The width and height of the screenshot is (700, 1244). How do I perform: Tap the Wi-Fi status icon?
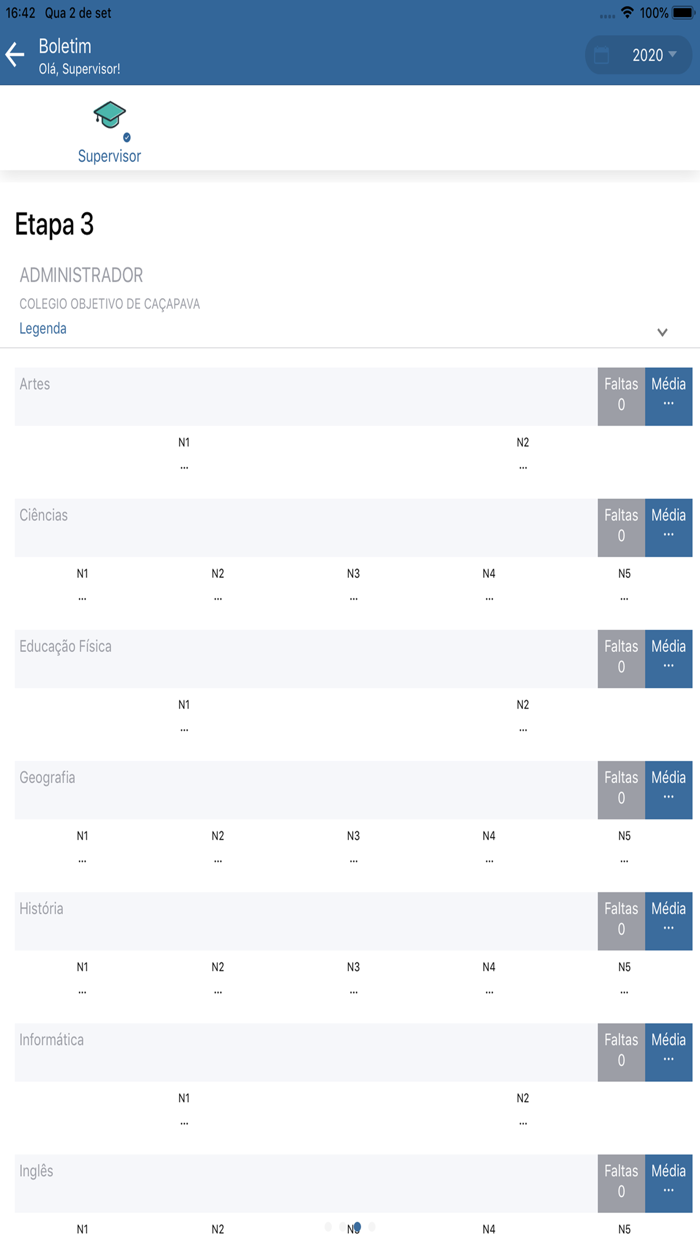(627, 13)
